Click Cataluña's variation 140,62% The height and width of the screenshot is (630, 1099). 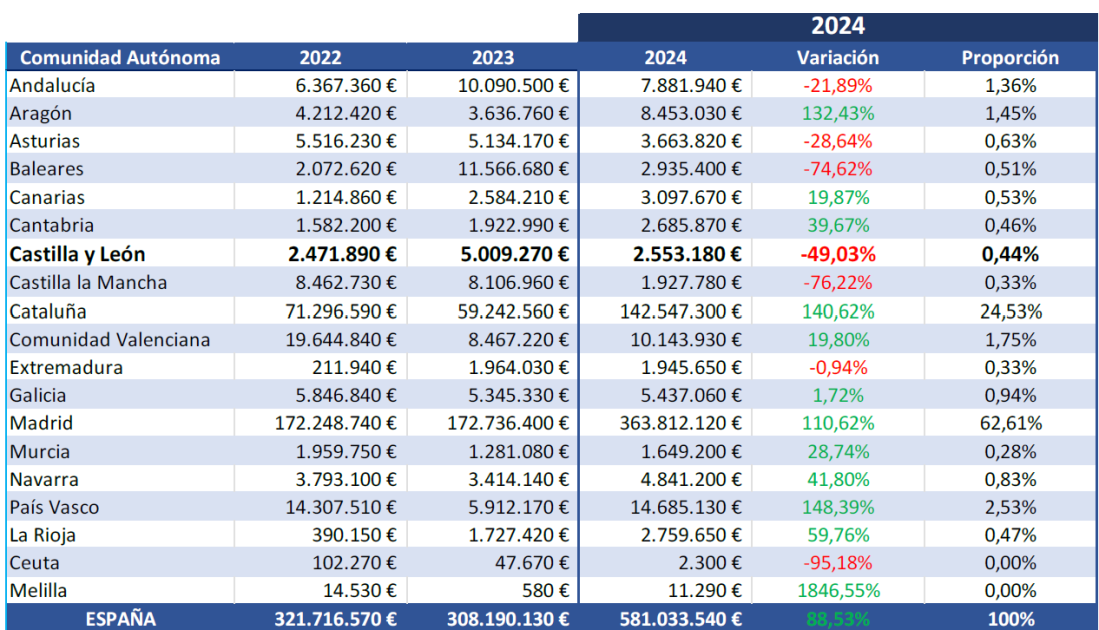click(x=837, y=311)
